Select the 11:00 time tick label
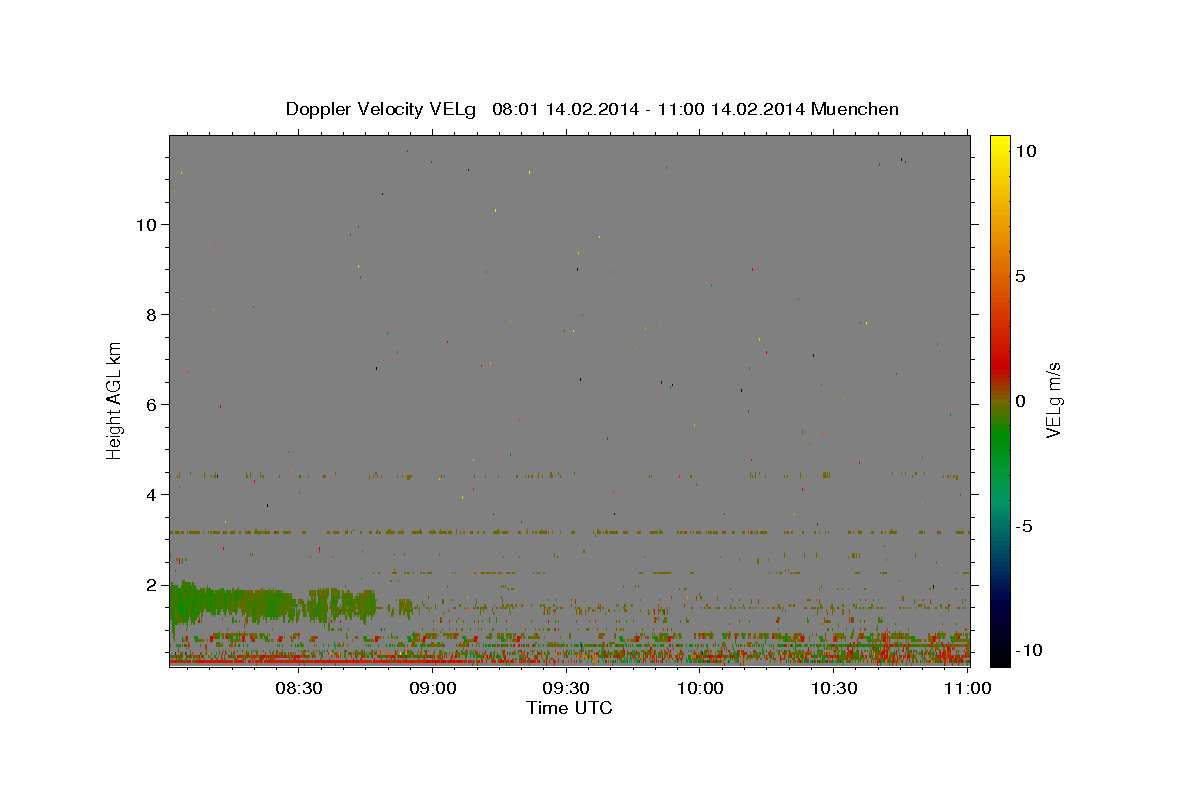The image size is (1200, 800). 968,689
